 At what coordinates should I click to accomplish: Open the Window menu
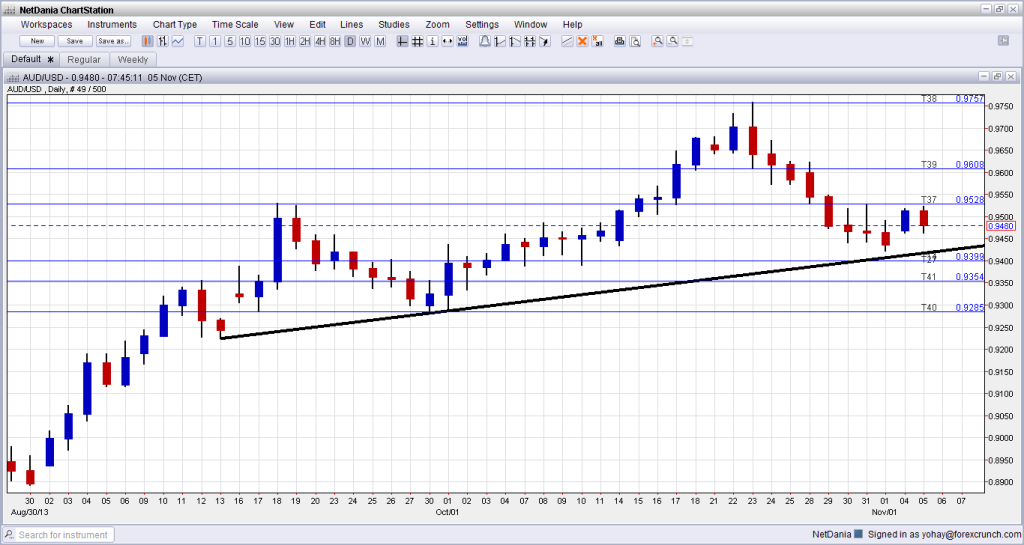(530, 24)
